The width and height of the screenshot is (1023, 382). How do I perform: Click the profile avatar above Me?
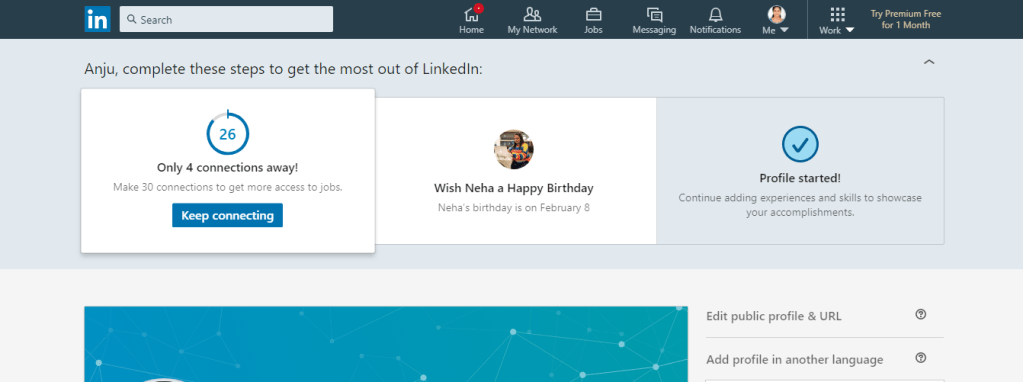pyautogui.click(x=776, y=14)
